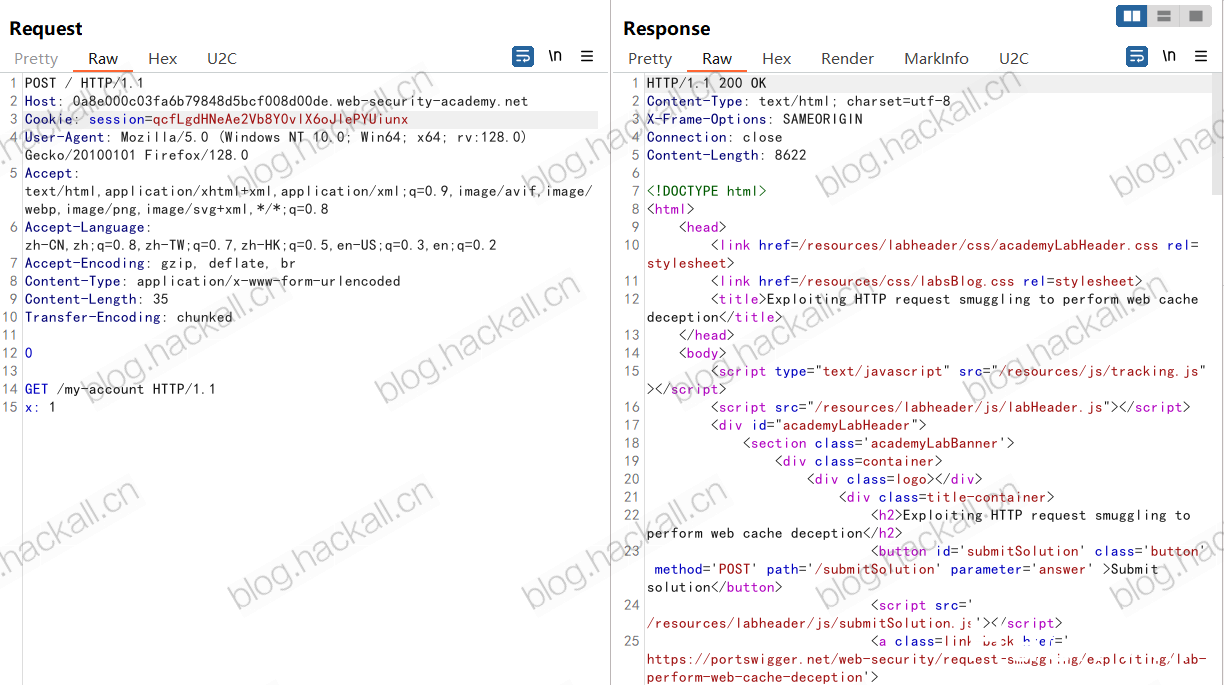This screenshot has width=1224, height=685.
Task: Click the 'POST / HTTP/1.1' request line
Action: (84, 83)
